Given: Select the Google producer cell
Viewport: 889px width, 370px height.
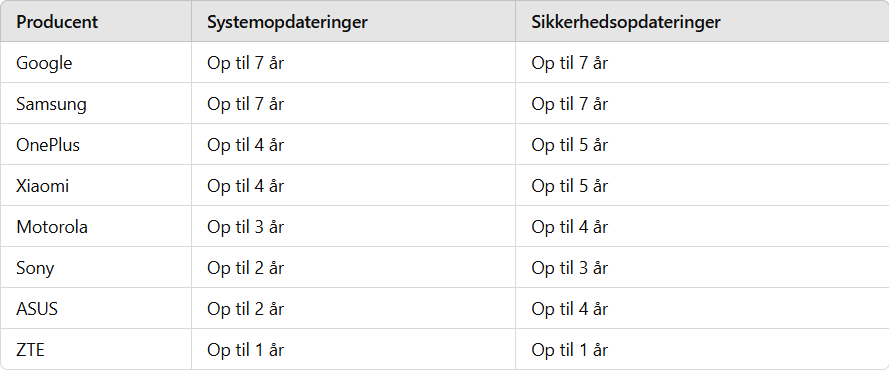Looking at the screenshot, I should coord(96,62).
